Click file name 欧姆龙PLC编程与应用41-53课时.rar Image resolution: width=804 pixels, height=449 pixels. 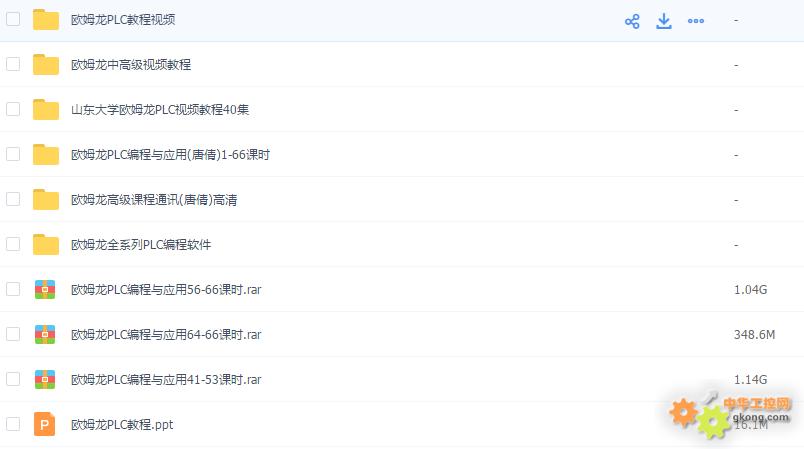point(166,380)
